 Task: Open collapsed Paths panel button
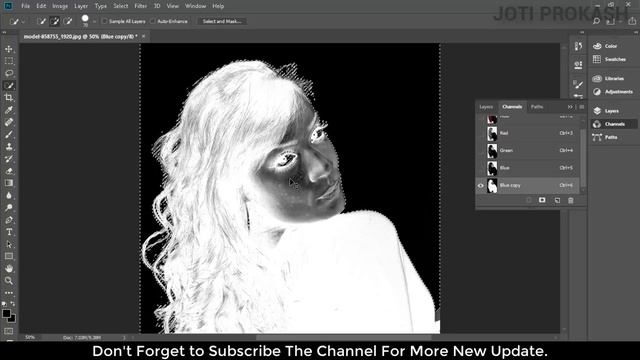pos(605,137)
